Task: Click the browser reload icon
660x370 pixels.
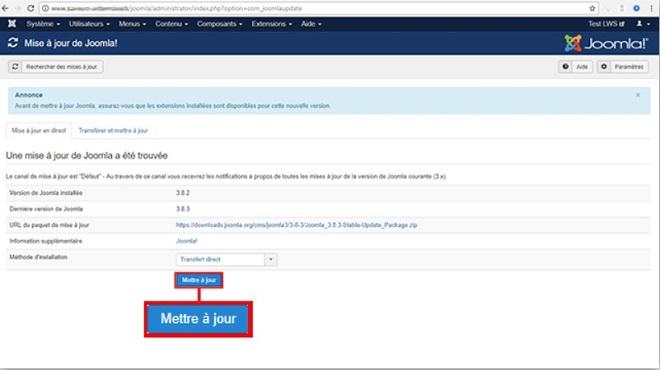Action: click(30, 8)
